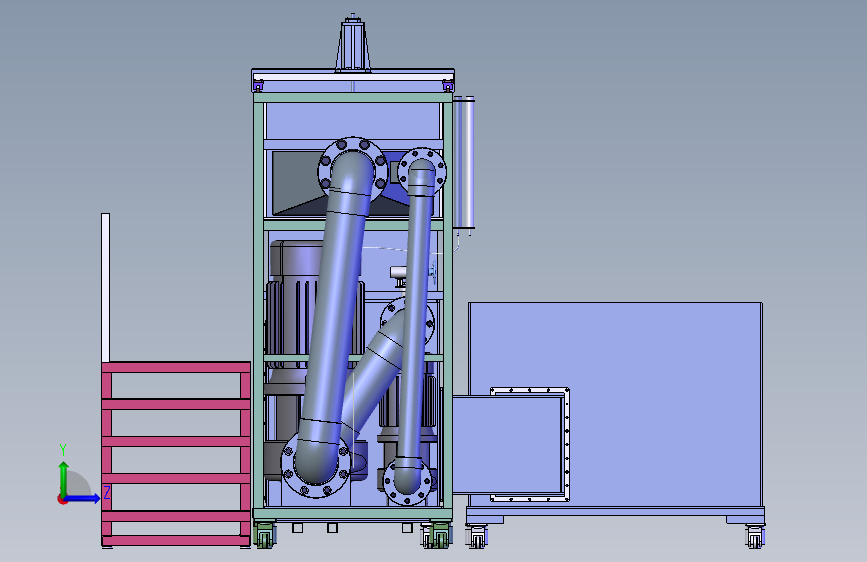Select the top rail of the pink staircase frame
867x562 pixels.
(x=176, y=367)
